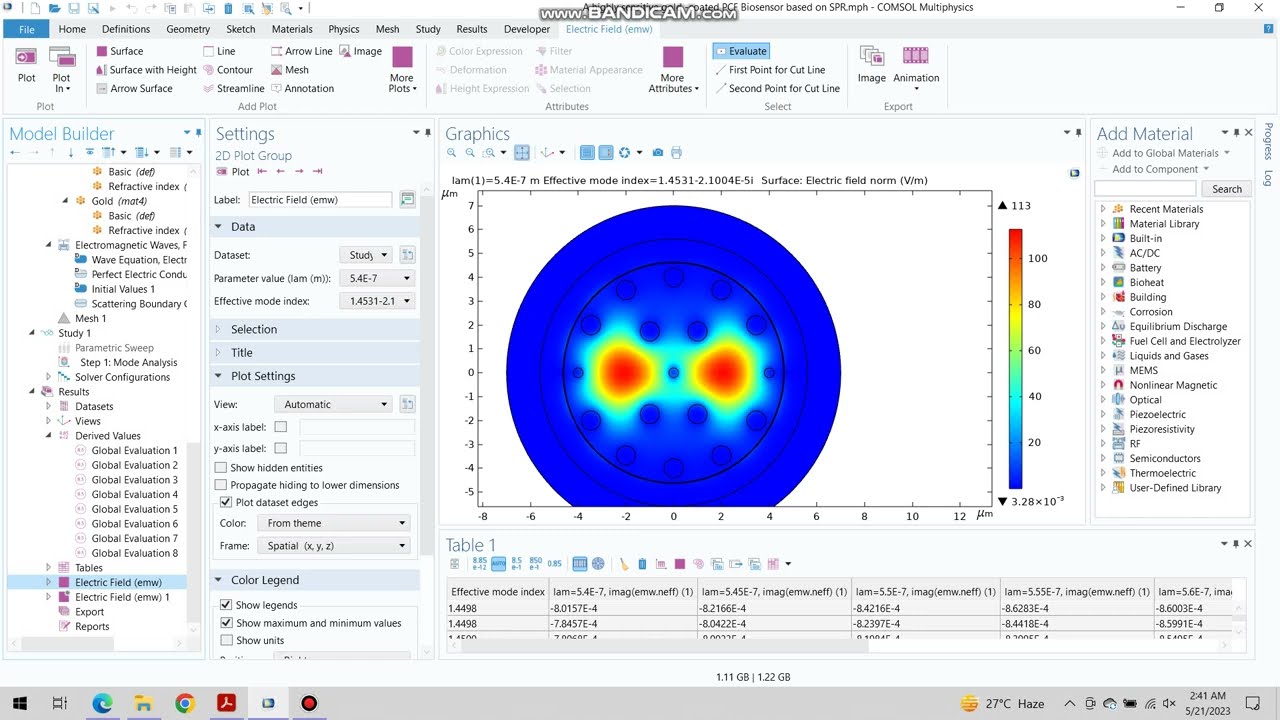Switch to the Physics ribbon tab
This screenshot has width=1280, height=720.
344,29
